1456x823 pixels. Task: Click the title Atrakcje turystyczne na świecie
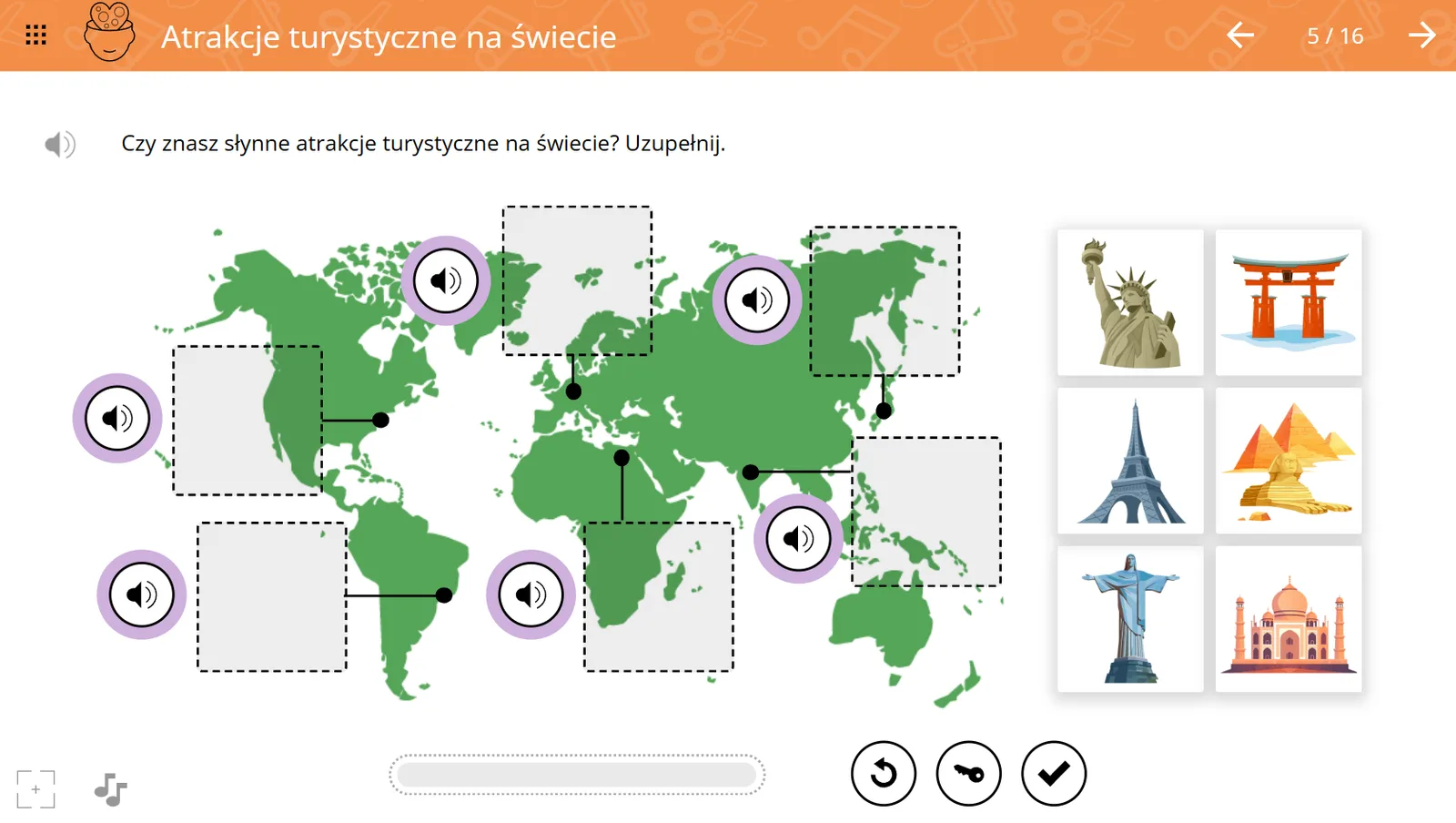[389, 37]
